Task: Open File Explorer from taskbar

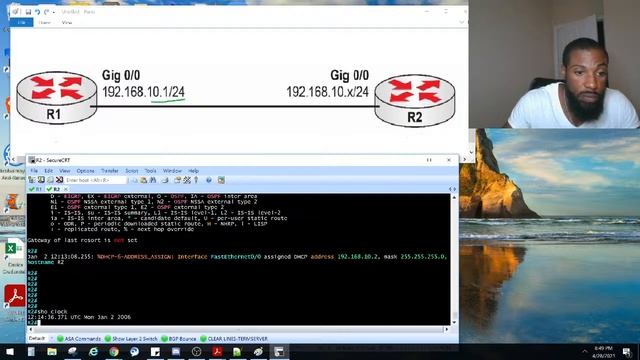Action: (x=52, y=351)
